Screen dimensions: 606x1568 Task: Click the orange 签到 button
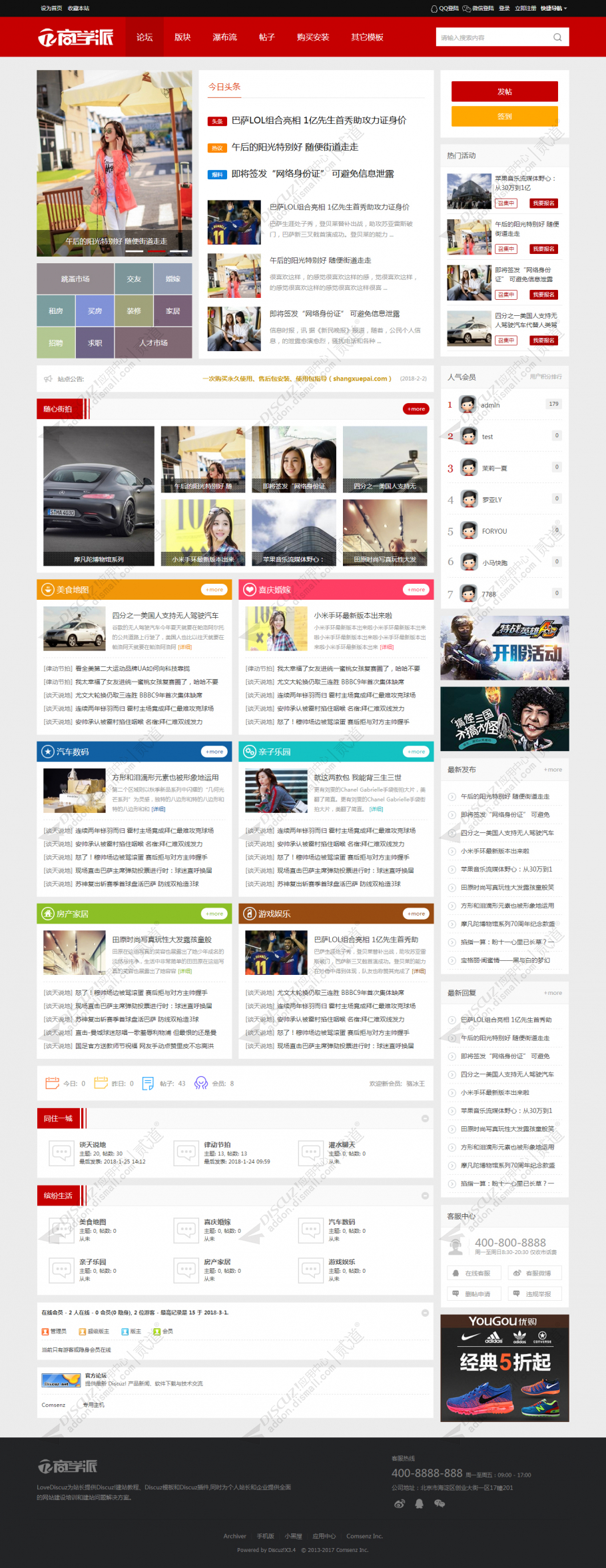click(x=505, y=116)
